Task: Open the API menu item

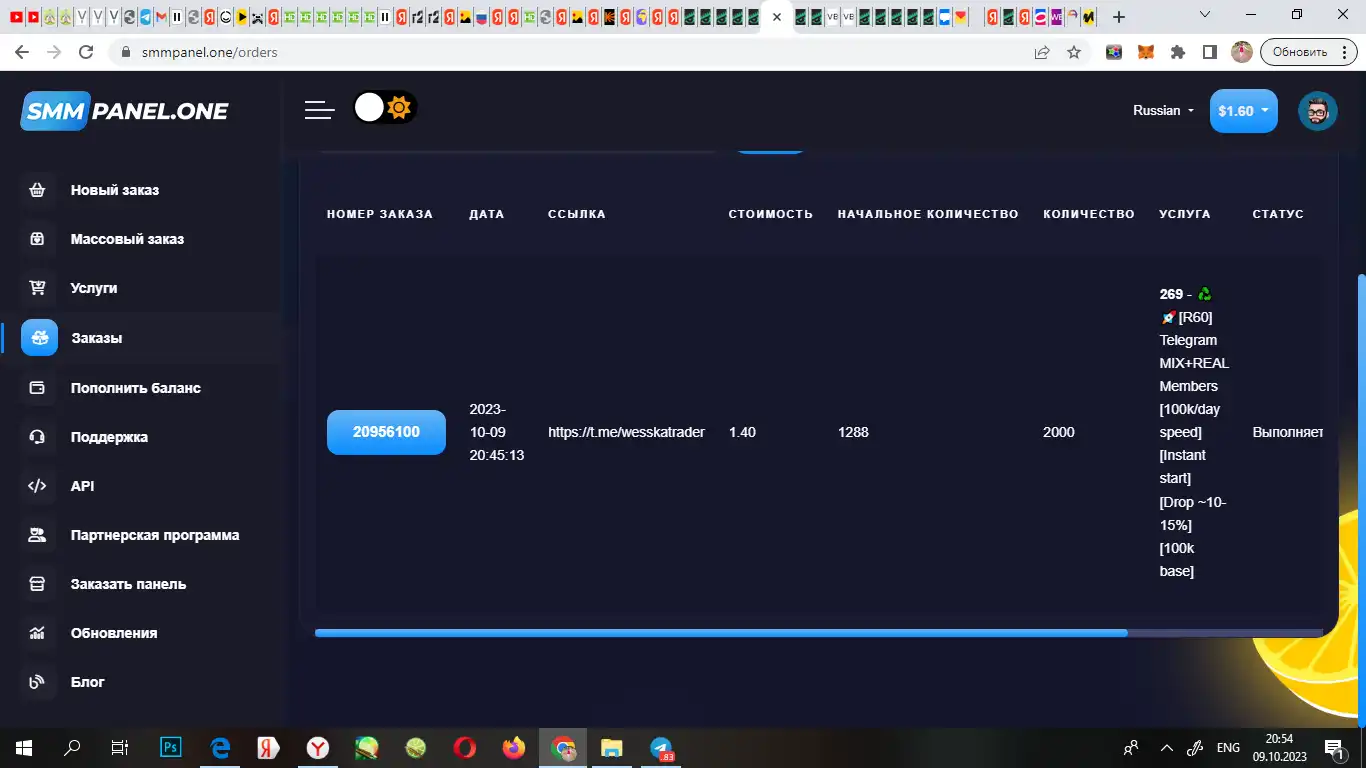Action: point(82,486)
